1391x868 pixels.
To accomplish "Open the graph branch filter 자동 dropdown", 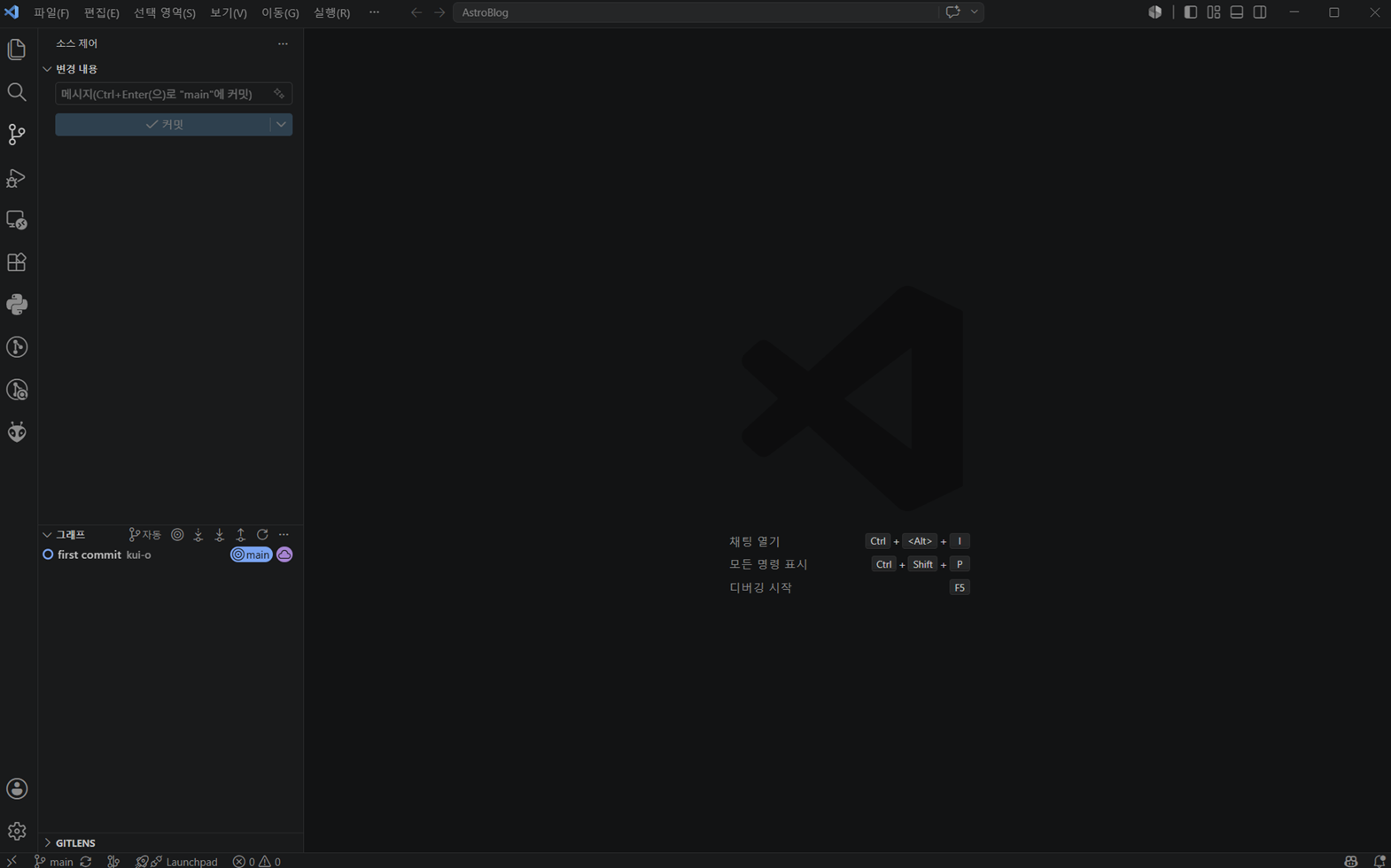I will [x=145, y=535].
